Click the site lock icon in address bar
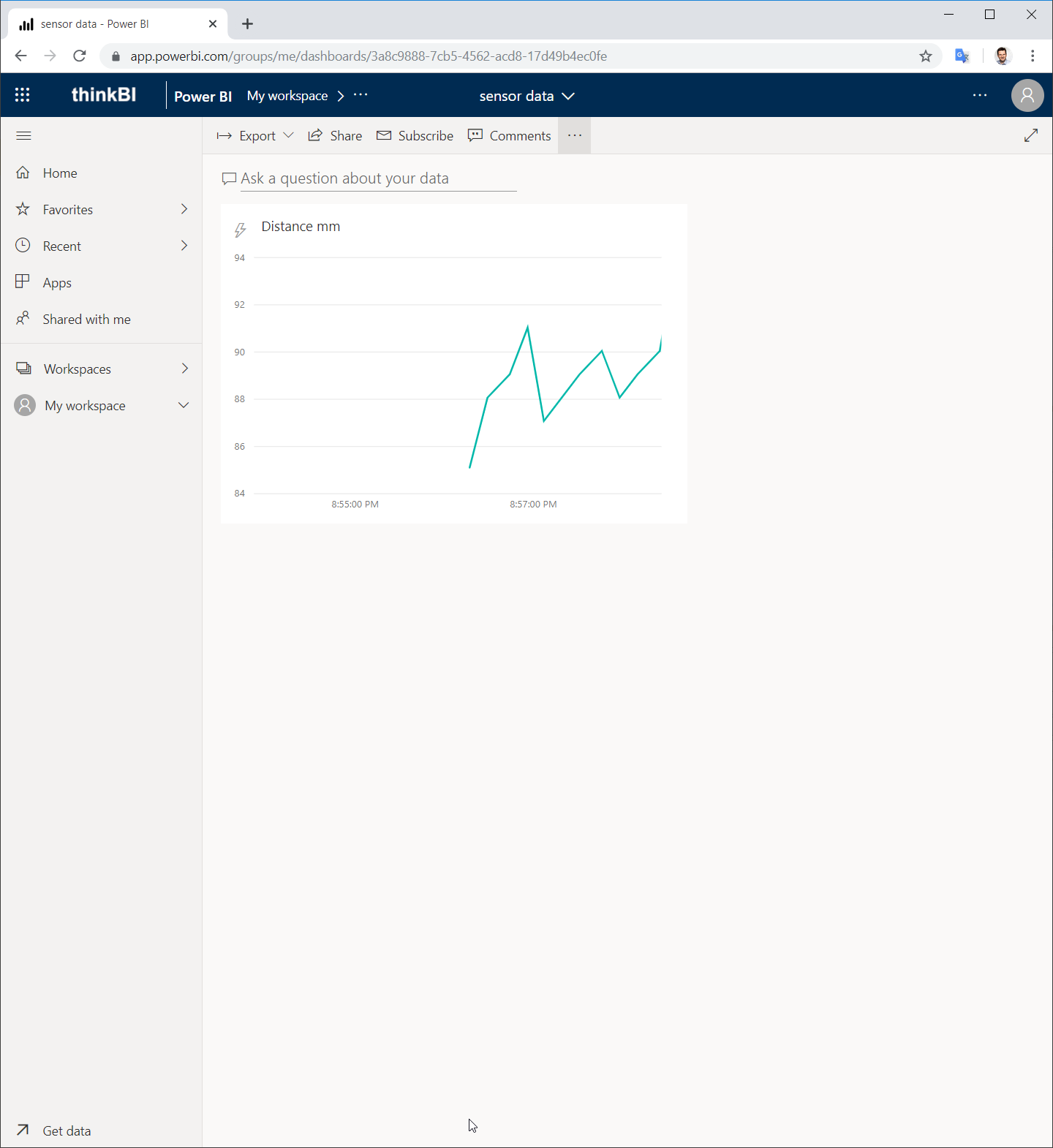The width and height of the screenshot is (1053, 1148). click(x=116, y=56)
